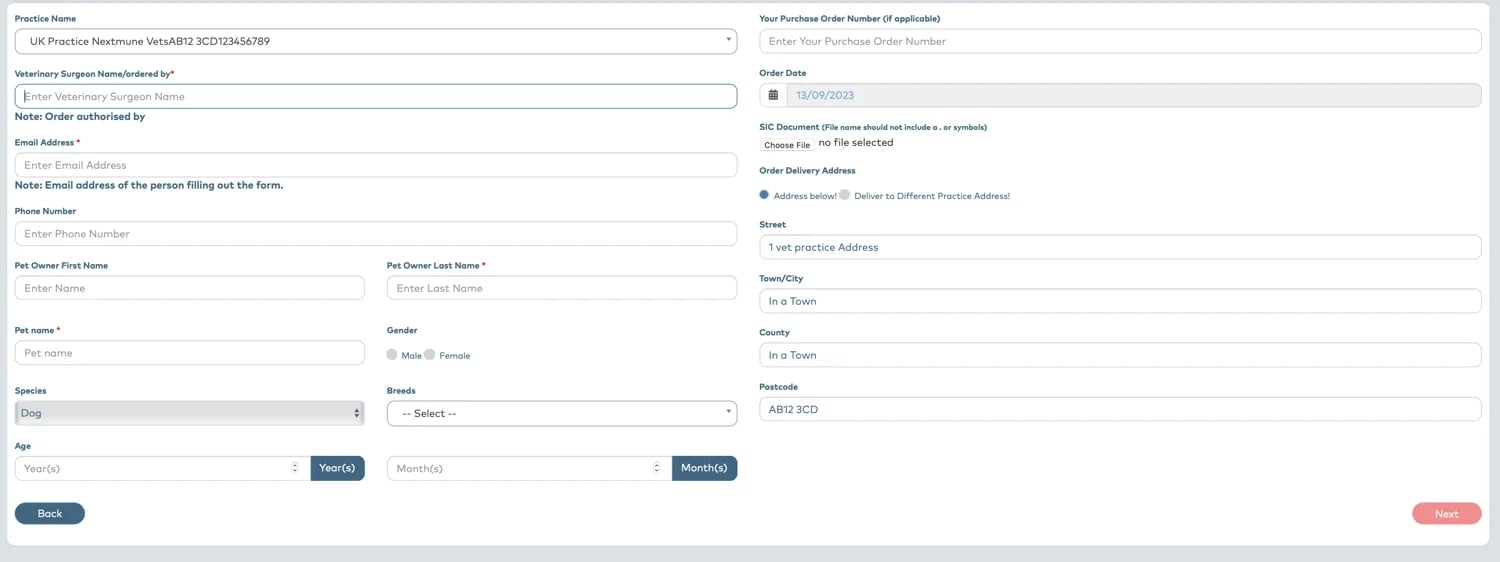Click the 'Note: Order authorised by' text
This screenshot has width=1500, height=562.
tap(80, 117)
